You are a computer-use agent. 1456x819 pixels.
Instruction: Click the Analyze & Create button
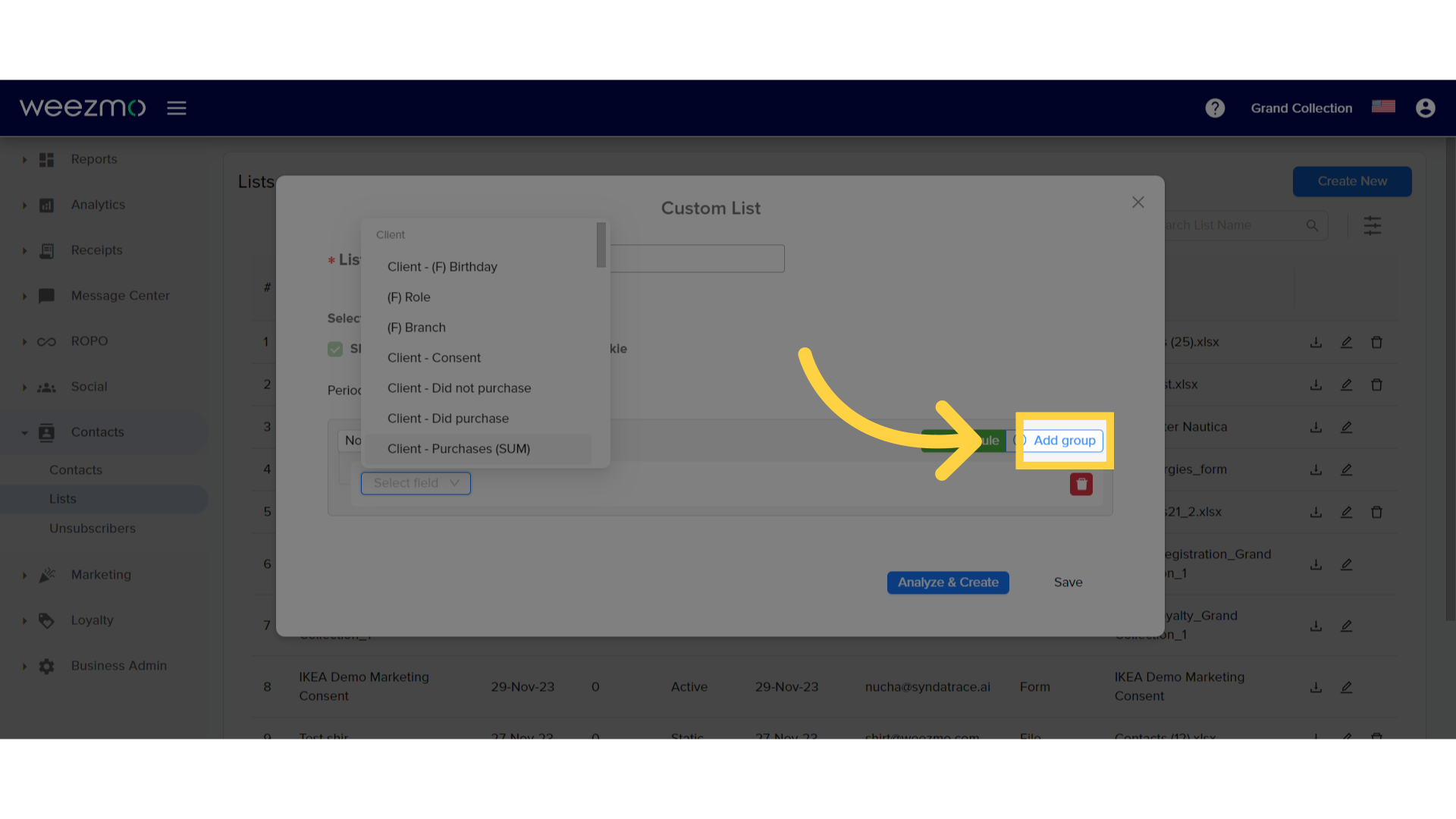947,582
